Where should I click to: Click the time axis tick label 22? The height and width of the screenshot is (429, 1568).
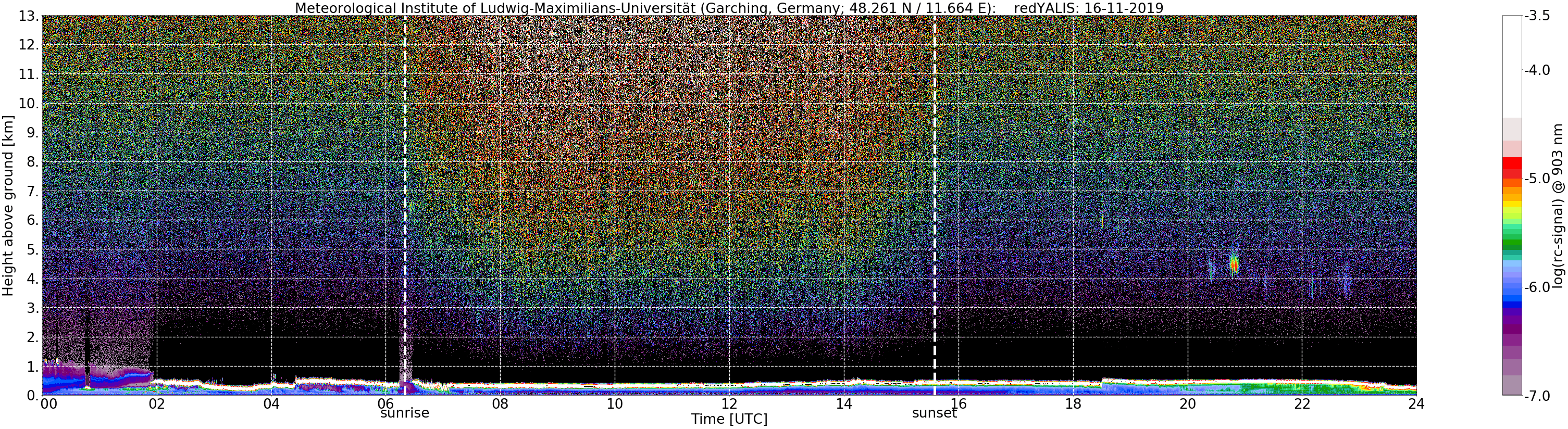(x=1302, y=404)
